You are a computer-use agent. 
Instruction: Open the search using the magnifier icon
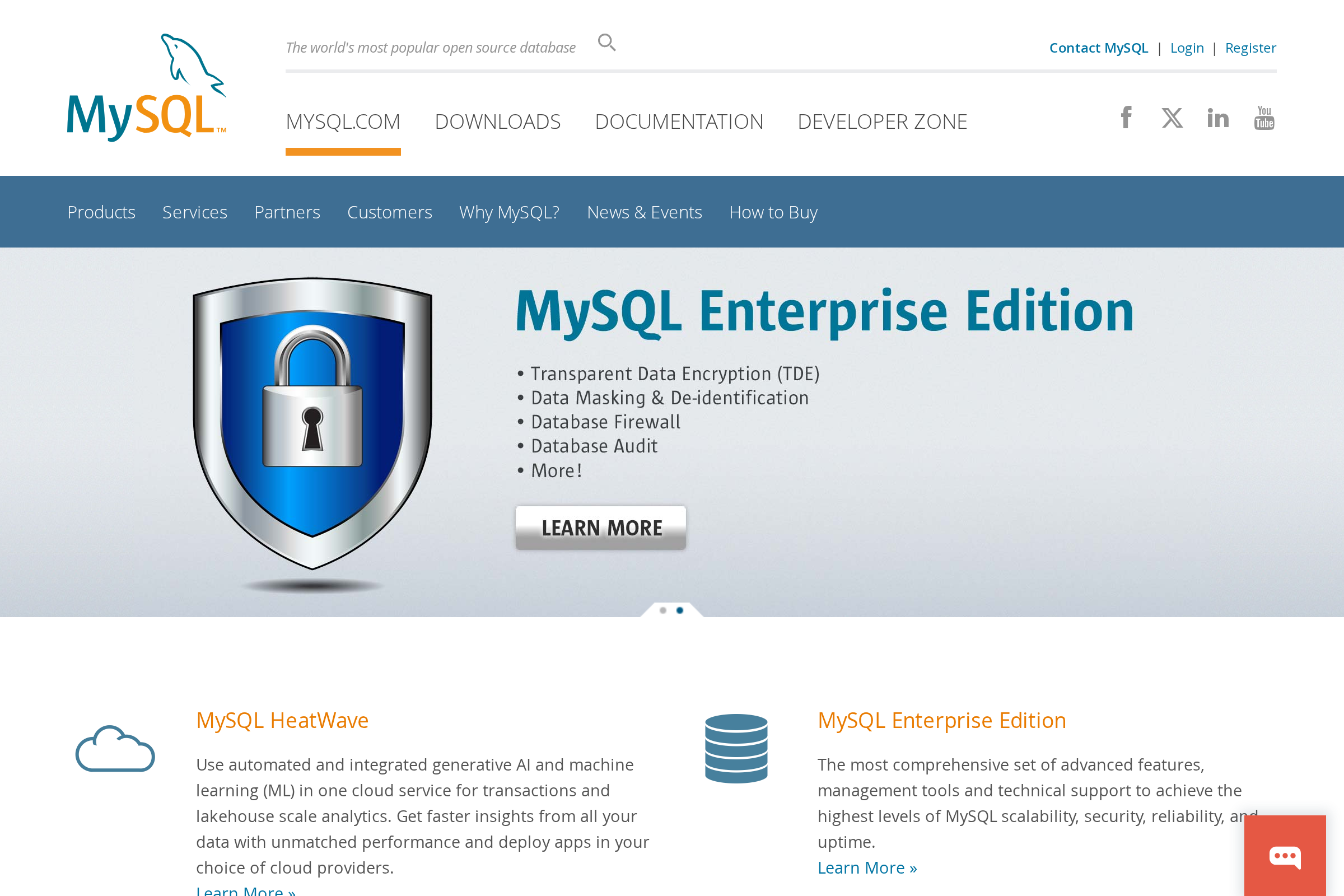click(x=606, y=43)
